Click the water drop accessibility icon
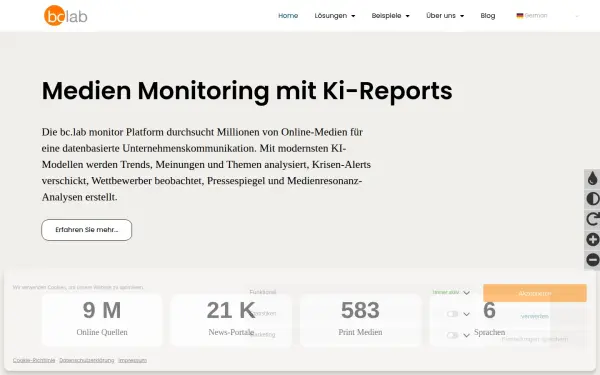The height and width of the screenshot is (375, 600). (592, 179)
